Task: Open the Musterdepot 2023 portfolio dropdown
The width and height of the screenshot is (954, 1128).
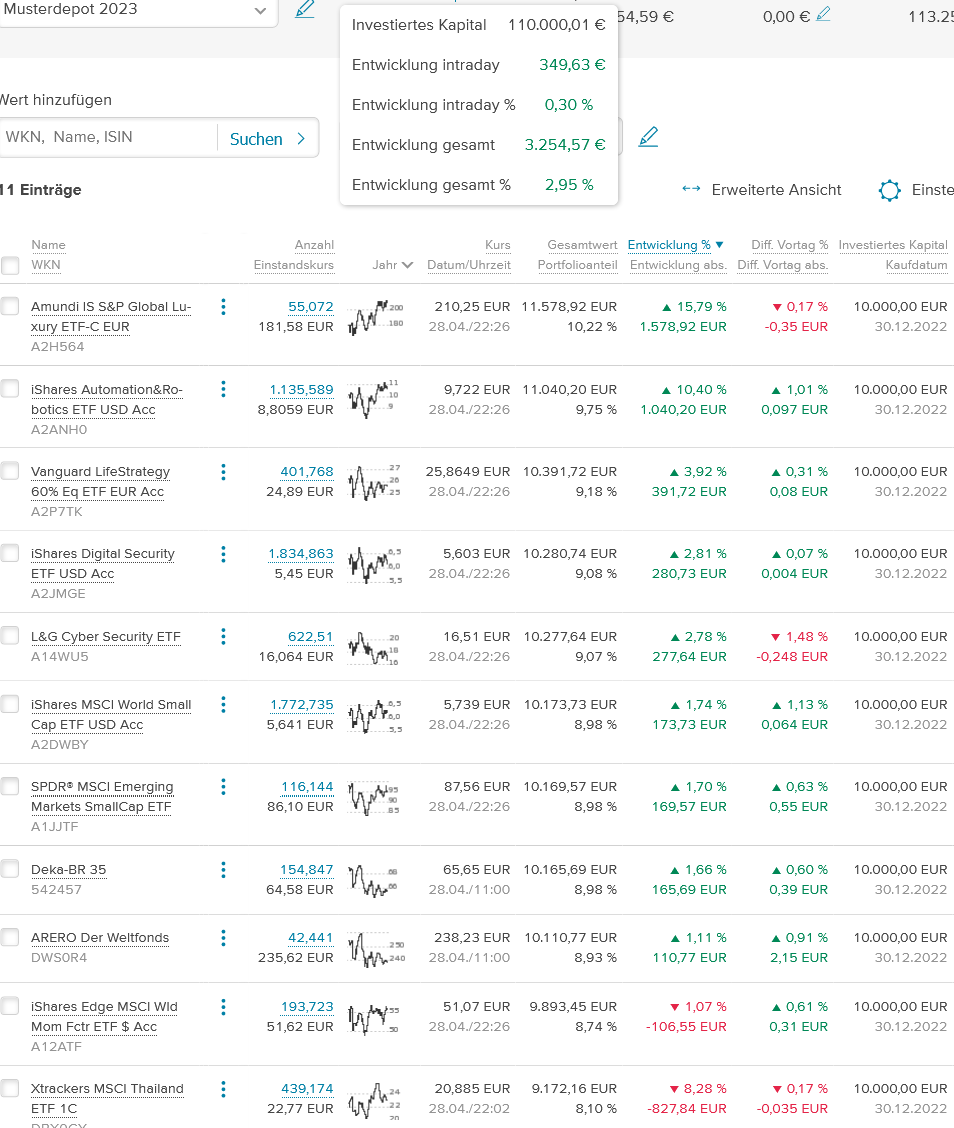Action: click(260, 11)
